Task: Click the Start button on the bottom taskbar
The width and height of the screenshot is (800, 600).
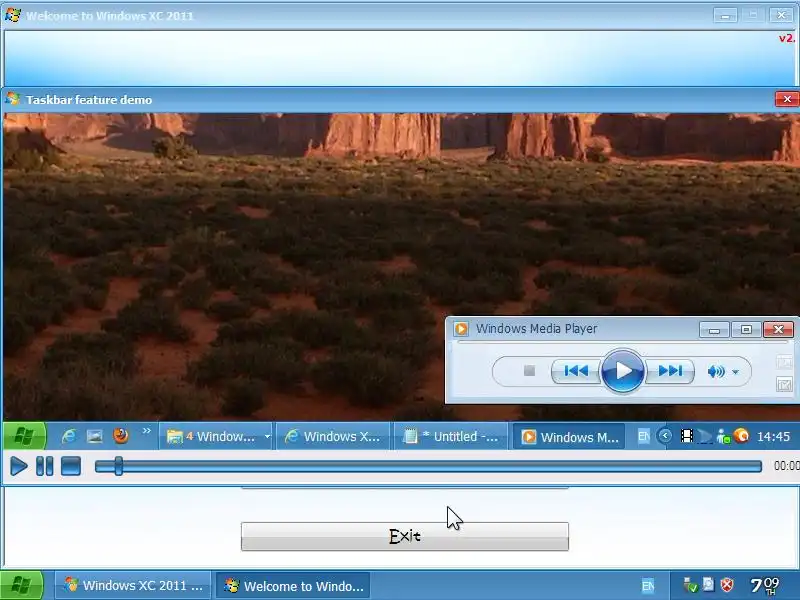Action: (21, 586)
